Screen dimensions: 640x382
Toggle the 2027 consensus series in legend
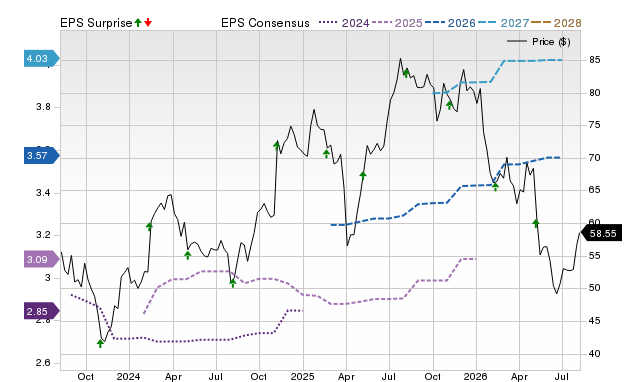[515, 23]
